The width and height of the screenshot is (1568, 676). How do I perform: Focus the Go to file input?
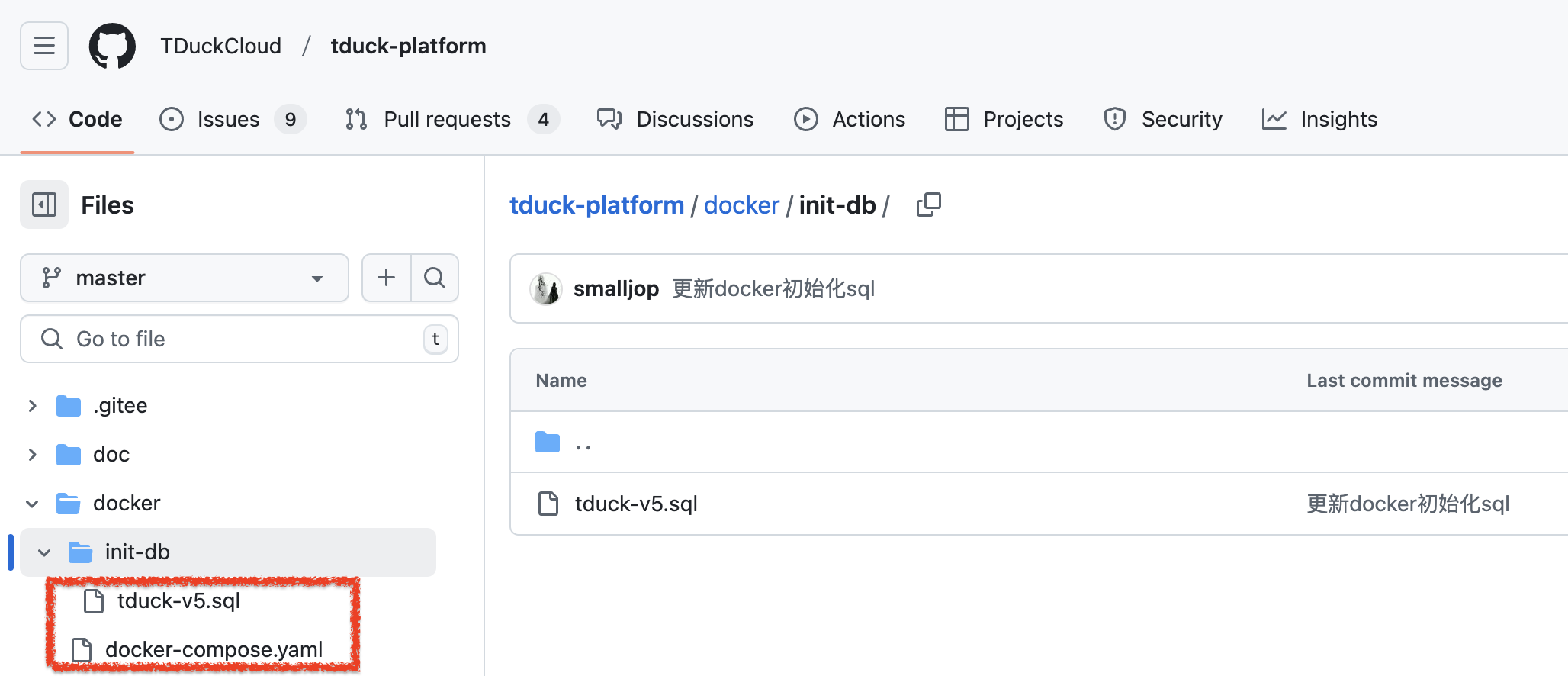pyautogui.click(x=239, y=339)
